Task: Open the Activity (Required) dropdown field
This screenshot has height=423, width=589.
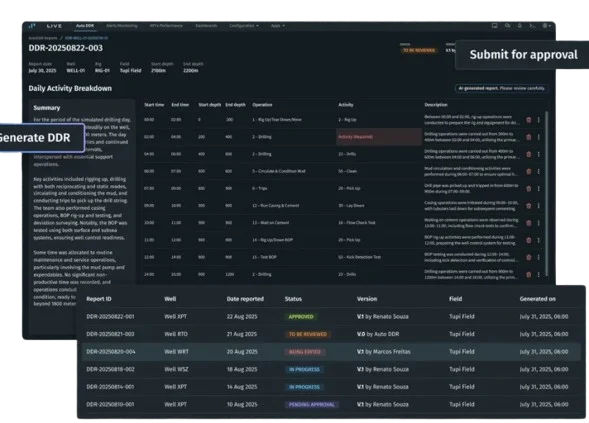Action: click(379, 137)
